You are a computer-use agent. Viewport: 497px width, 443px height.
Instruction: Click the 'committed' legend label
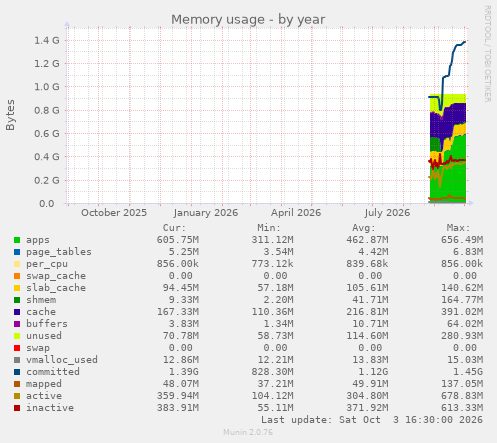click(x=53, y=372)
